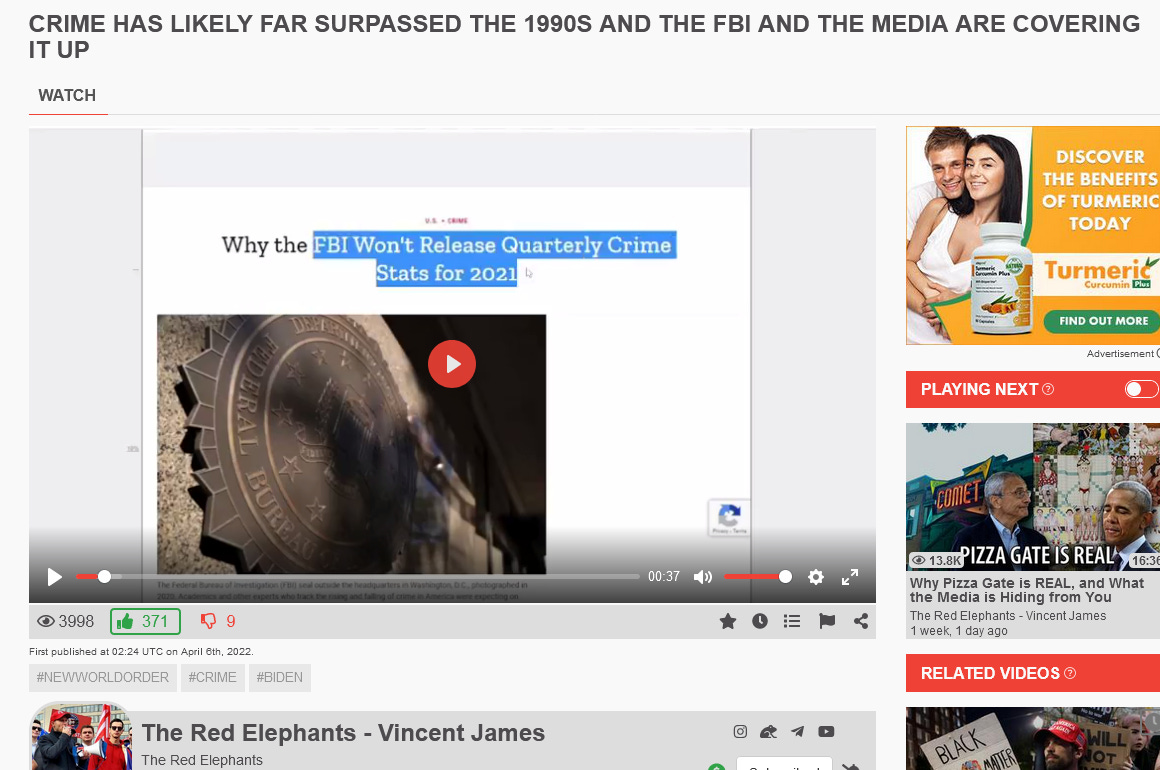The height and width of the screenshot is (770, 1160).
Task: Add to watch later with clock icon
Action: click(760, 621)
